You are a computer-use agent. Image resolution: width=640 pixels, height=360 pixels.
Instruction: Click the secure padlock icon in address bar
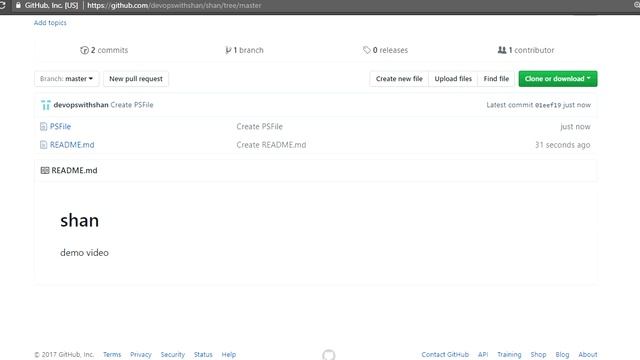click(18, 6)
